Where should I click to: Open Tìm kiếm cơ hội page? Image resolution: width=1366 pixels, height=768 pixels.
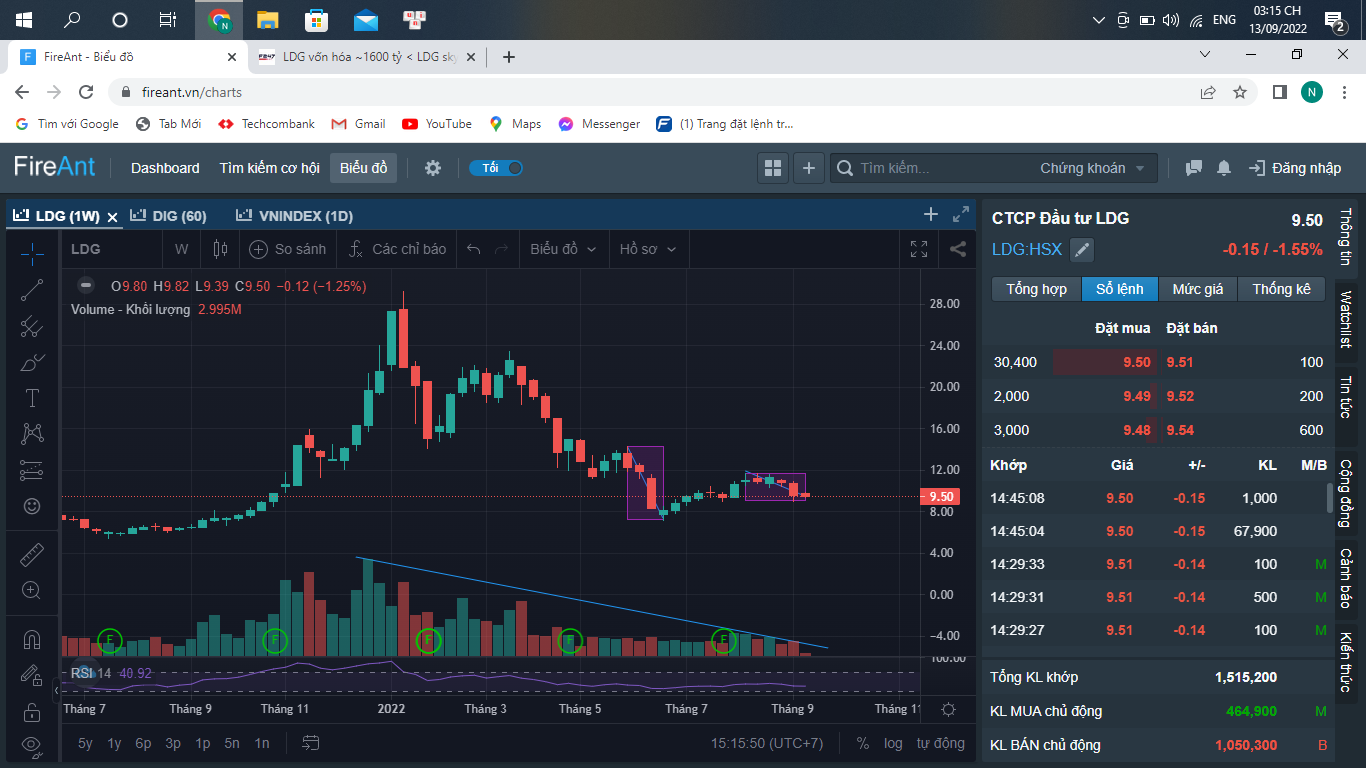point(270,168)
